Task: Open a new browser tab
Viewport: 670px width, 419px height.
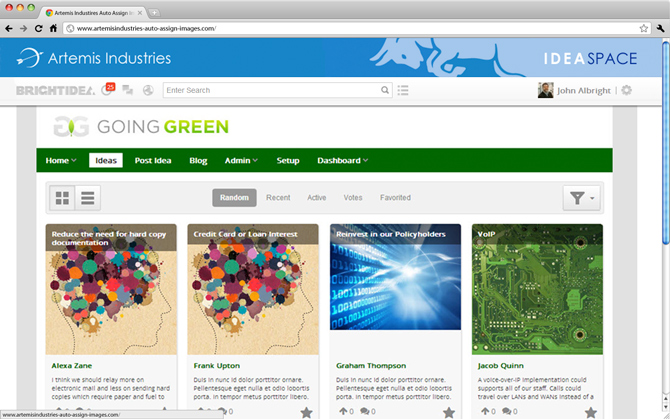Action: coord(154,13)
